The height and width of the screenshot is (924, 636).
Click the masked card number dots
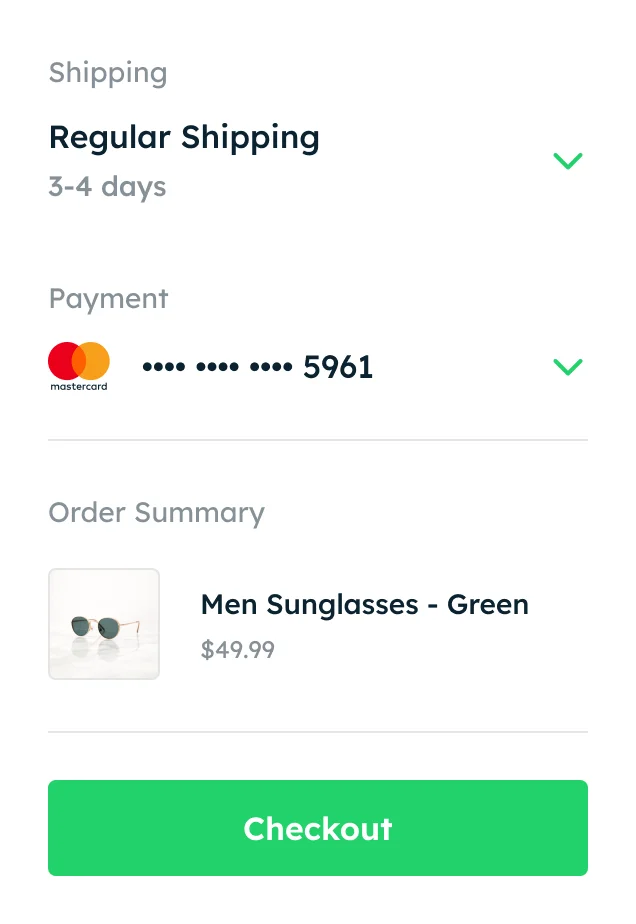tap(216, 368)
